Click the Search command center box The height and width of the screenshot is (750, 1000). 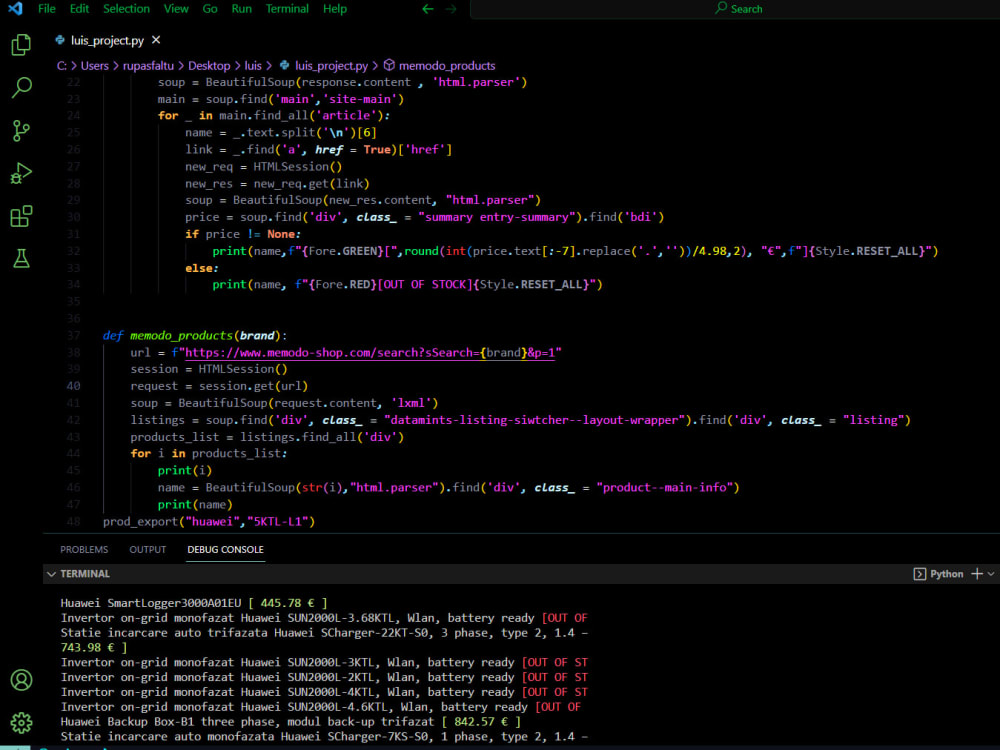point(735,9)
